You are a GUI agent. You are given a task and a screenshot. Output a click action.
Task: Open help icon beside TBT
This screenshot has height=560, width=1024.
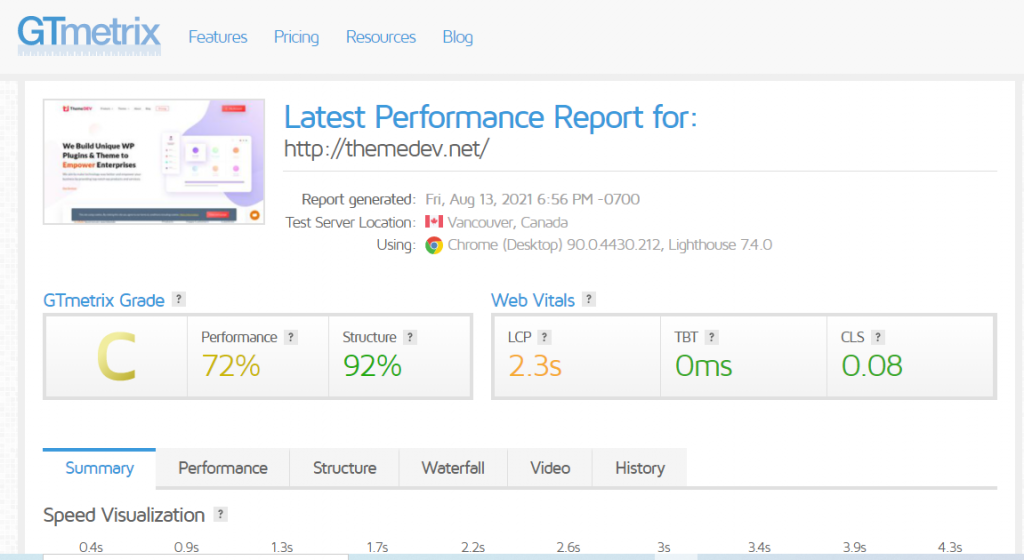point(711,337)
